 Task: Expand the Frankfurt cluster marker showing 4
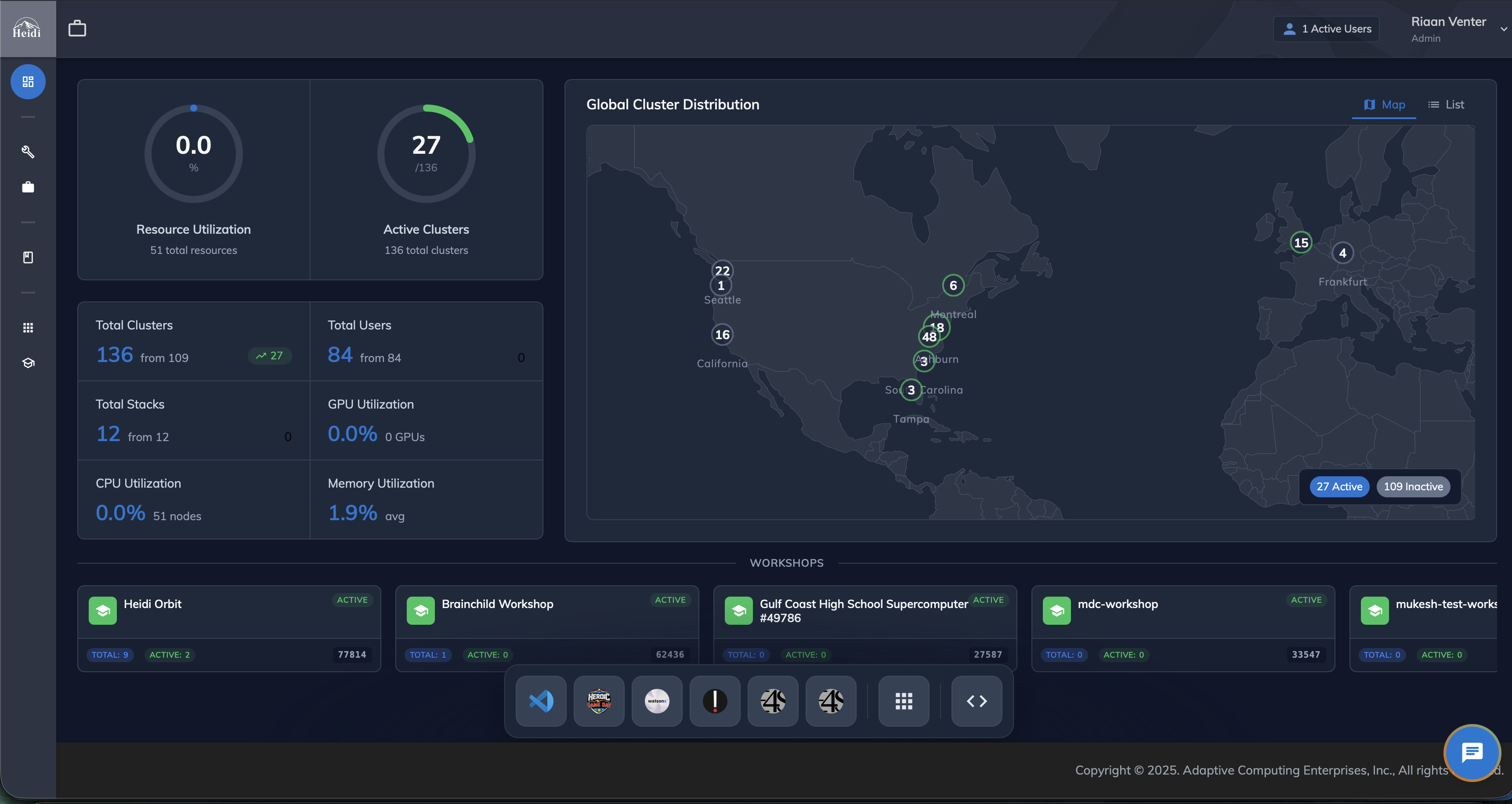(1343, 252)
